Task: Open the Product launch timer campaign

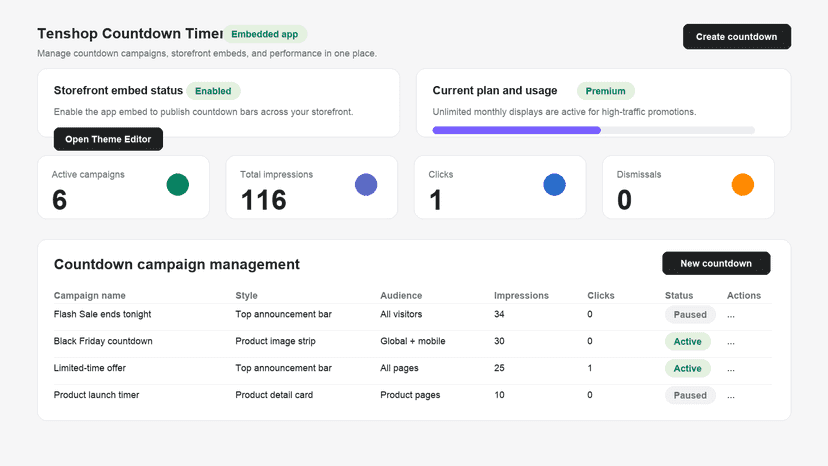Action: (x=97, y=395)
